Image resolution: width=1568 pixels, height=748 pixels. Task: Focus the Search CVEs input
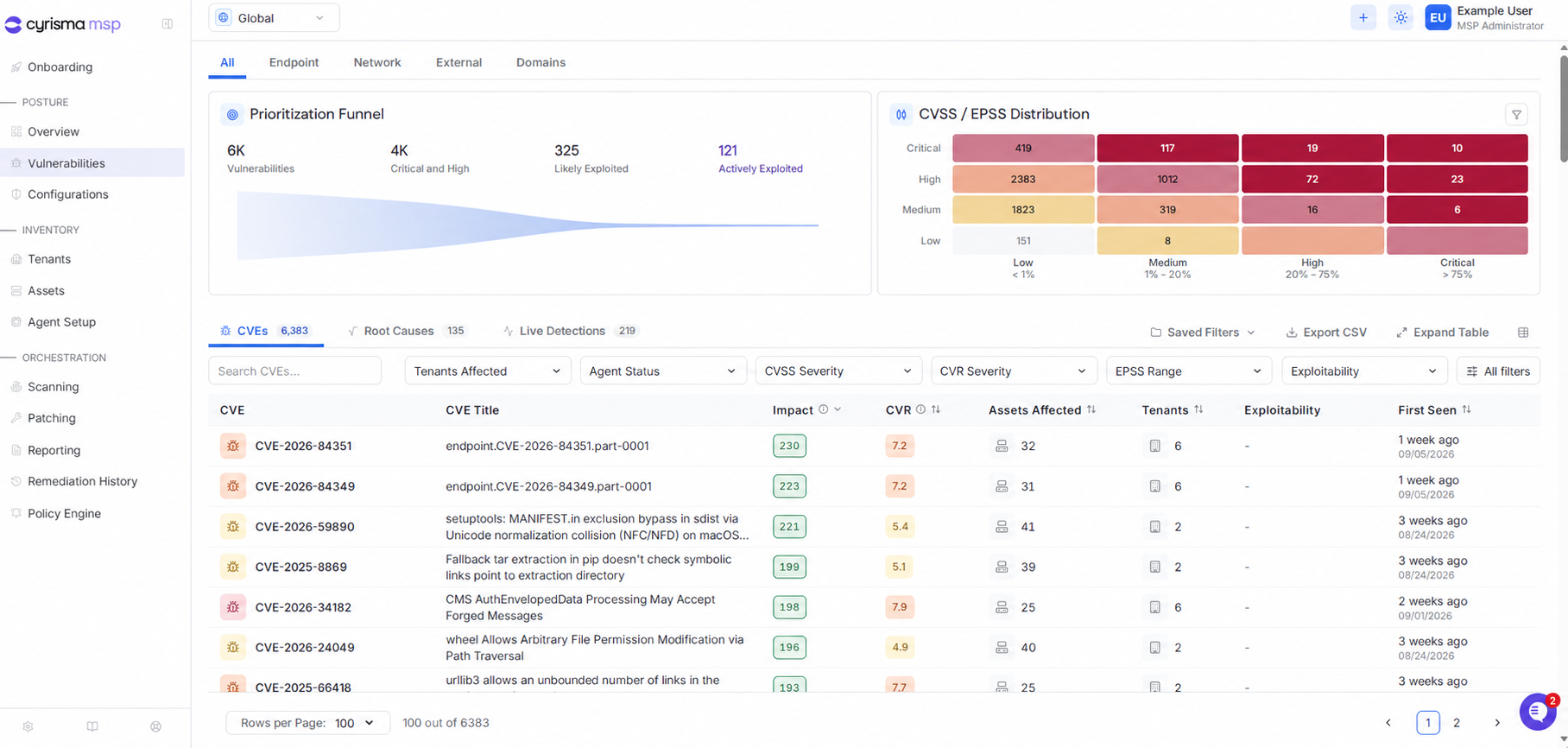pyautogui.click(x=294, y=371)
